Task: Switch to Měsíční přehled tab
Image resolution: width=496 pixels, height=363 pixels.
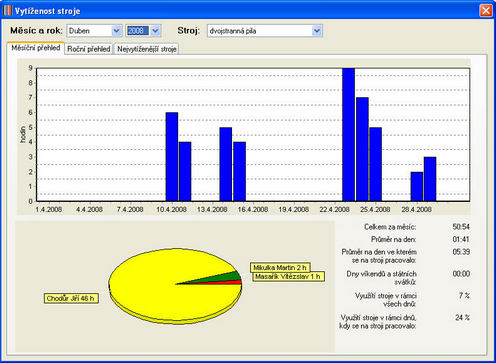Action: (x=35, y=48)
